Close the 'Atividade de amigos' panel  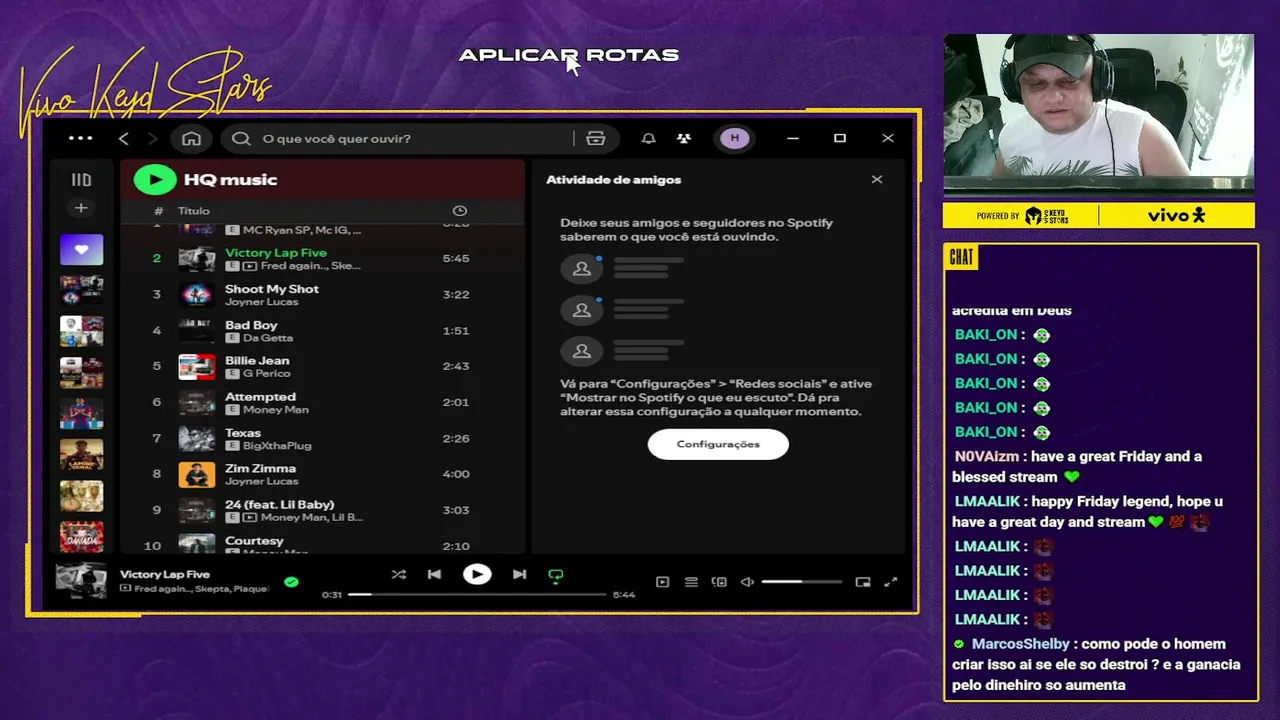(x=877, y=180)
